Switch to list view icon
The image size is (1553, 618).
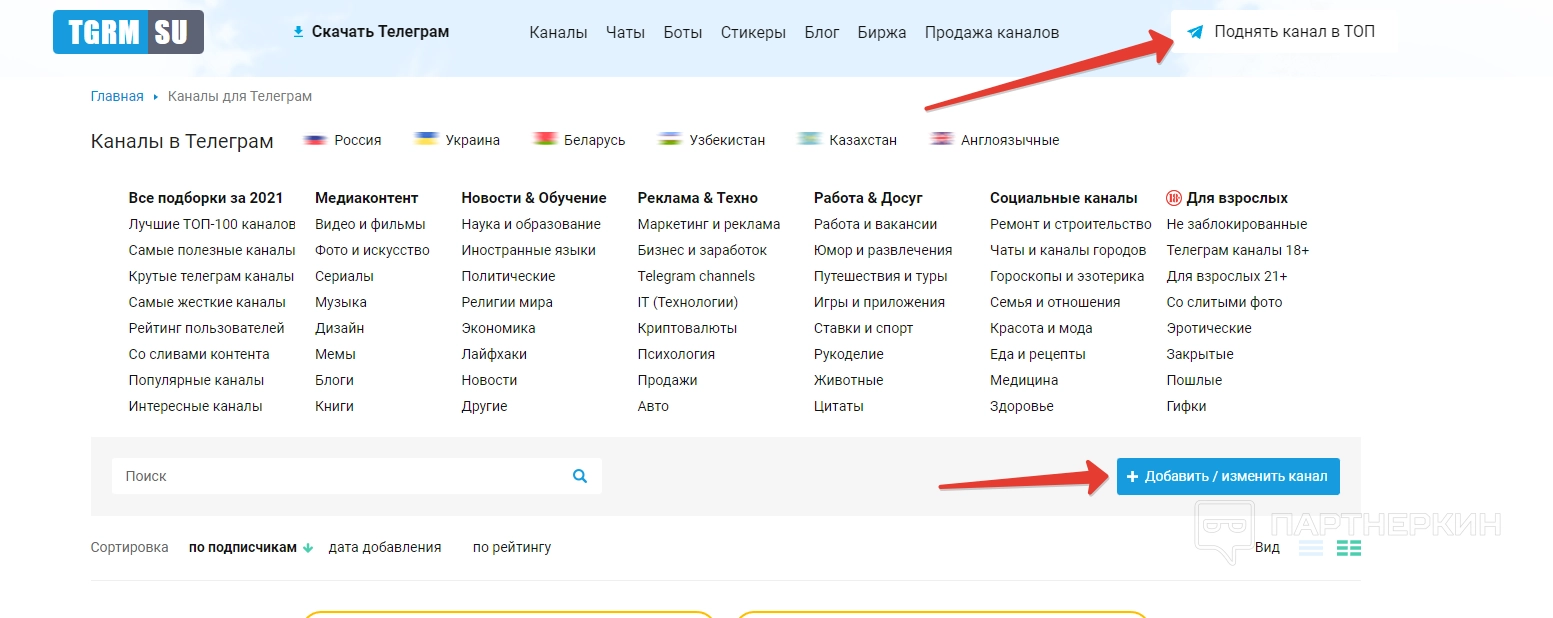click(x=1311, y=548)
